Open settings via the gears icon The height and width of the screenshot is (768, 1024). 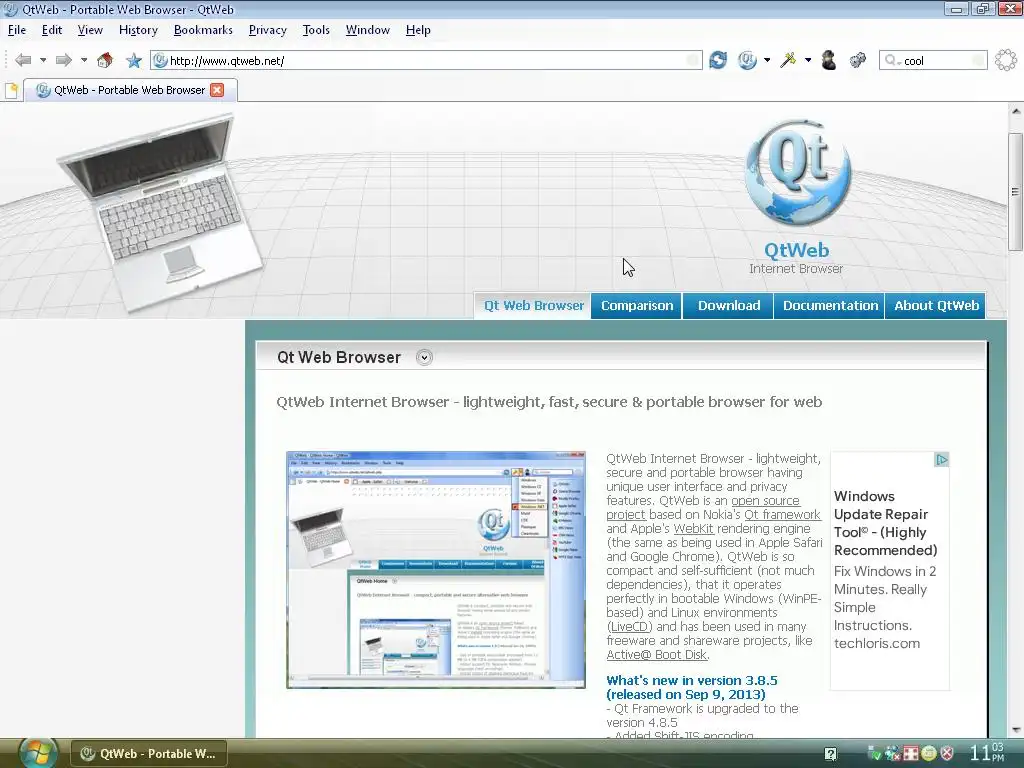(x=857, y=60)
